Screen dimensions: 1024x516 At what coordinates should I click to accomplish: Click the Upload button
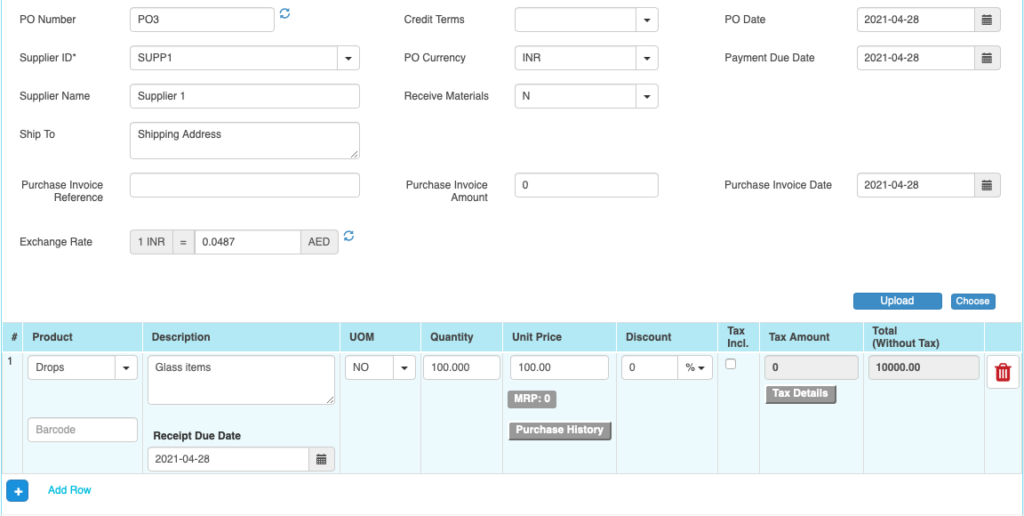pyautogui.click(x=897, y=301)
